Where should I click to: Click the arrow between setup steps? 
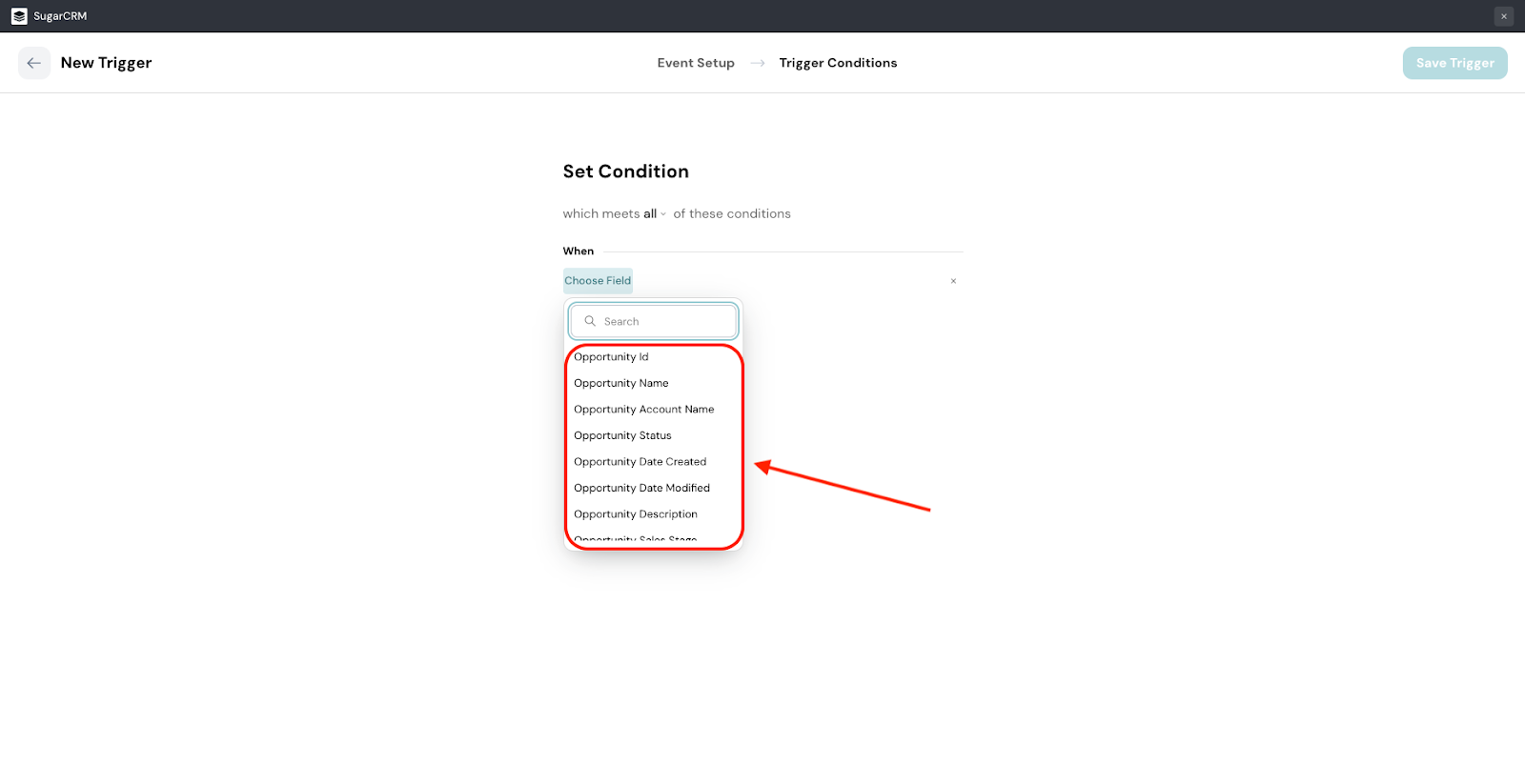coord(758,63)
